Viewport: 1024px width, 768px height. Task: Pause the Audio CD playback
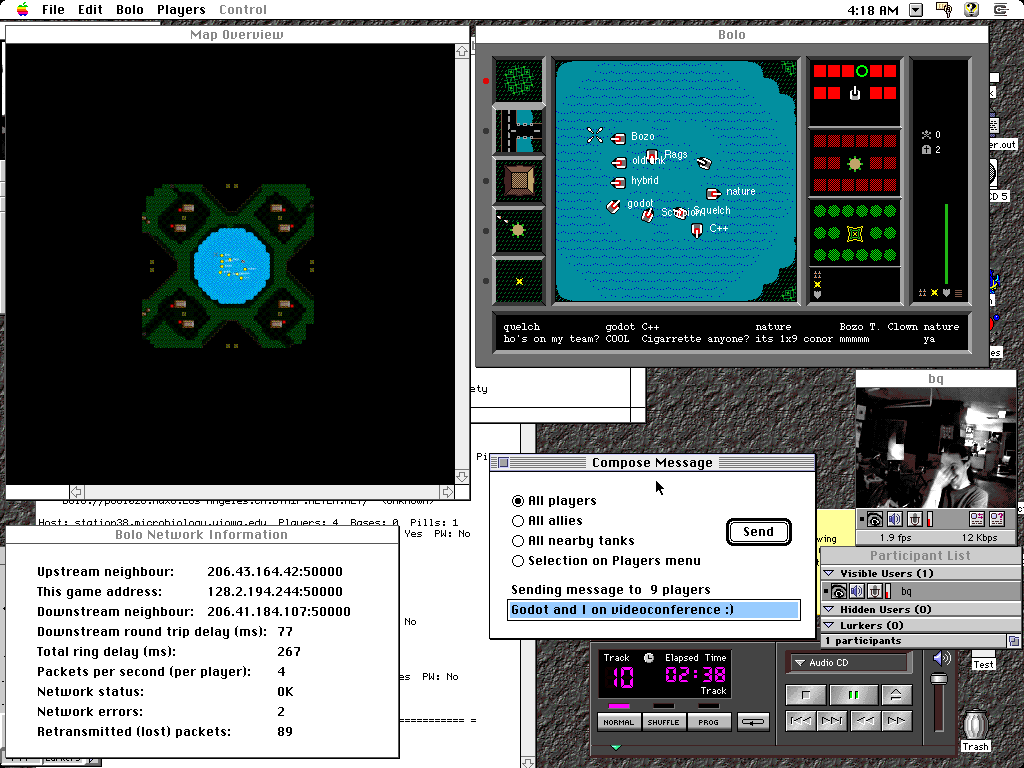tap(854, 695)
